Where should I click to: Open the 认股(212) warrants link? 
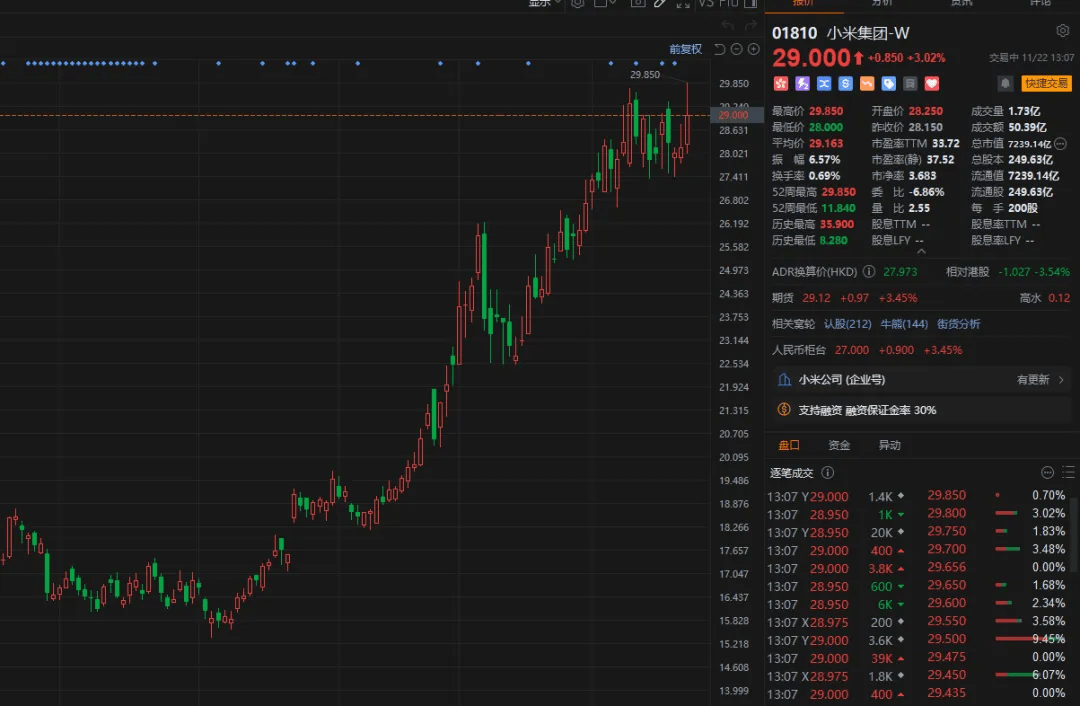(848, 324)
